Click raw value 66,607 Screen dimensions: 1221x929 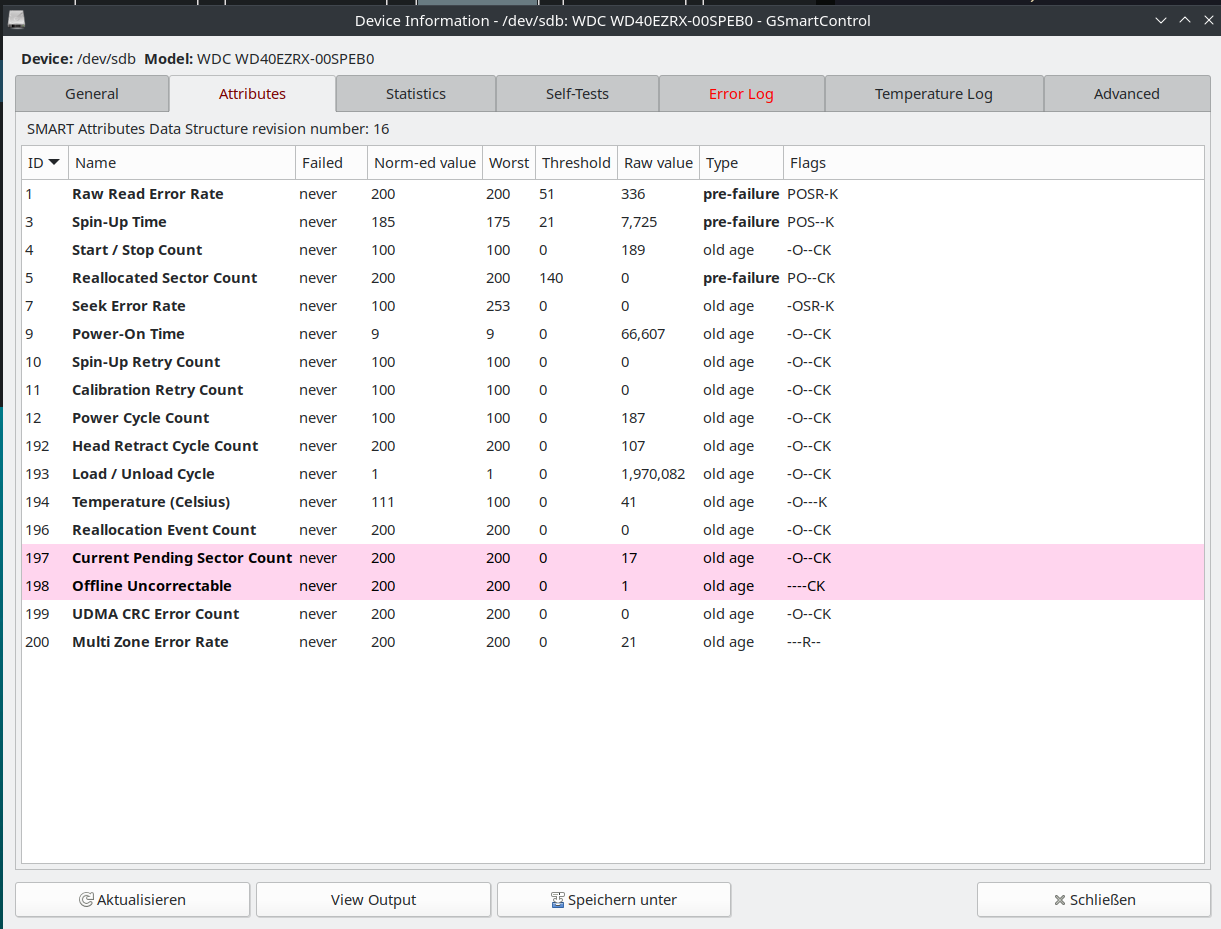click(x=643, y=334)
